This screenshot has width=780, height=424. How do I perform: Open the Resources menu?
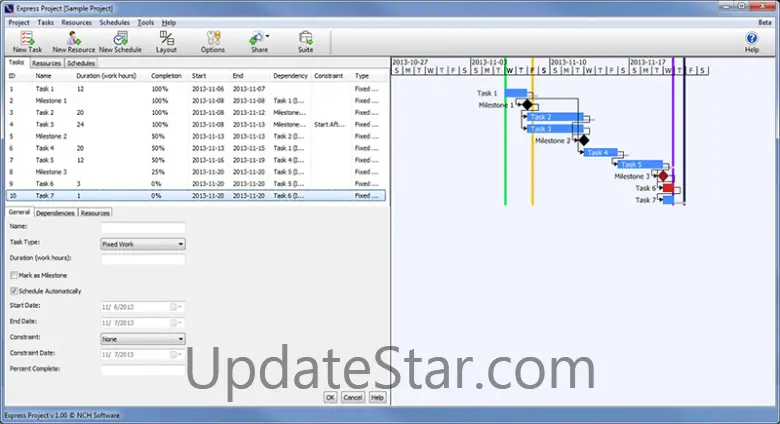coord(77,22)
